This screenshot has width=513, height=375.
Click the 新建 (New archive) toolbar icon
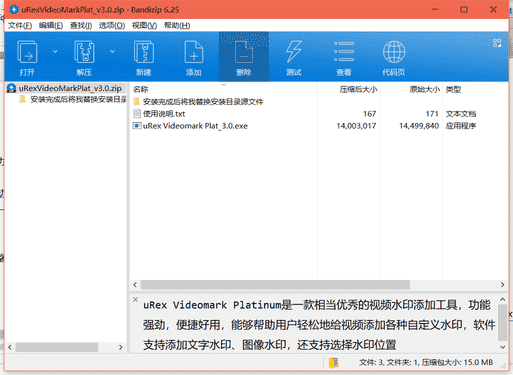[144, 51]
